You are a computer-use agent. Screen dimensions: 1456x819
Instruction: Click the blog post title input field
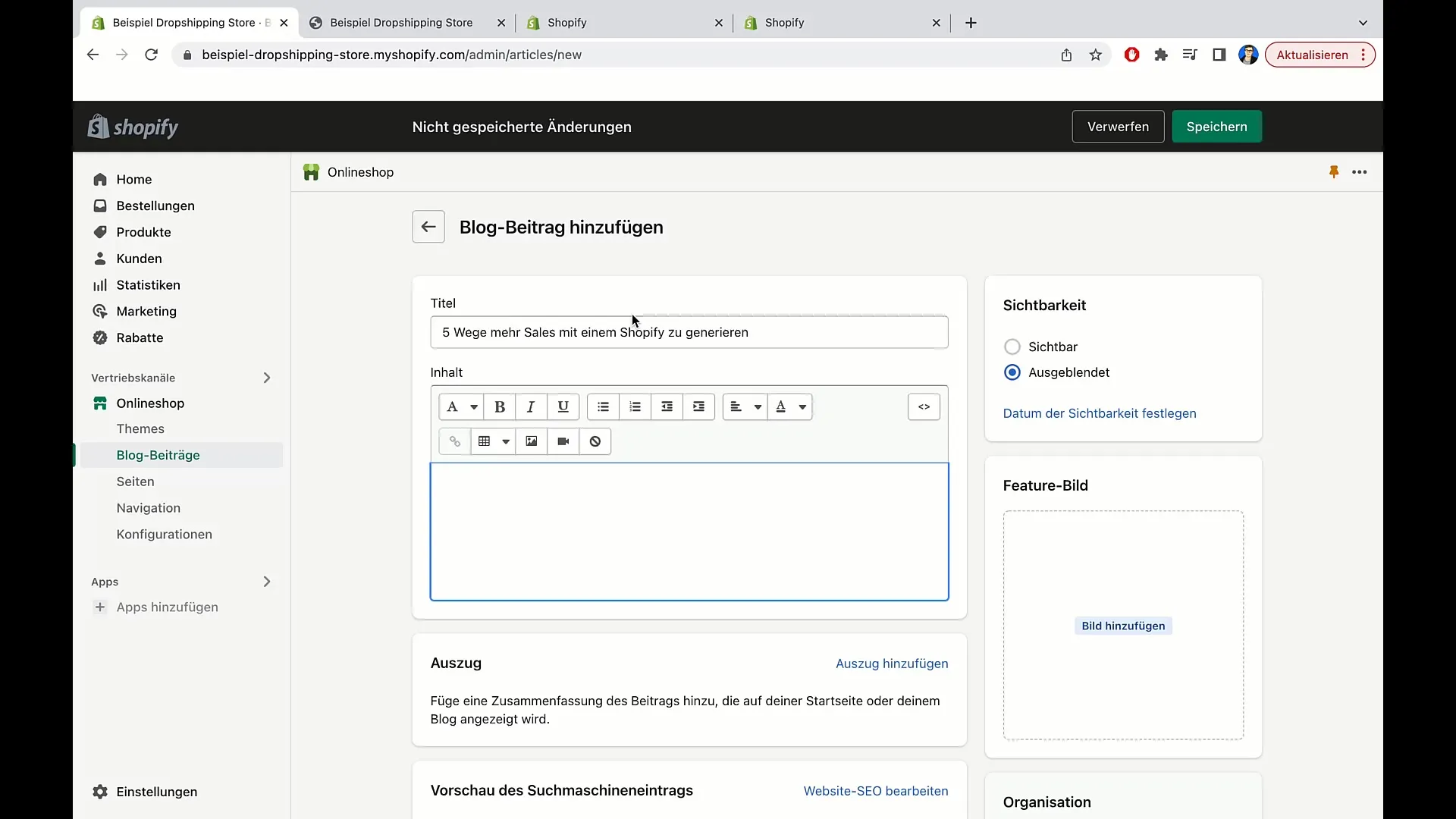click(689, 332)
